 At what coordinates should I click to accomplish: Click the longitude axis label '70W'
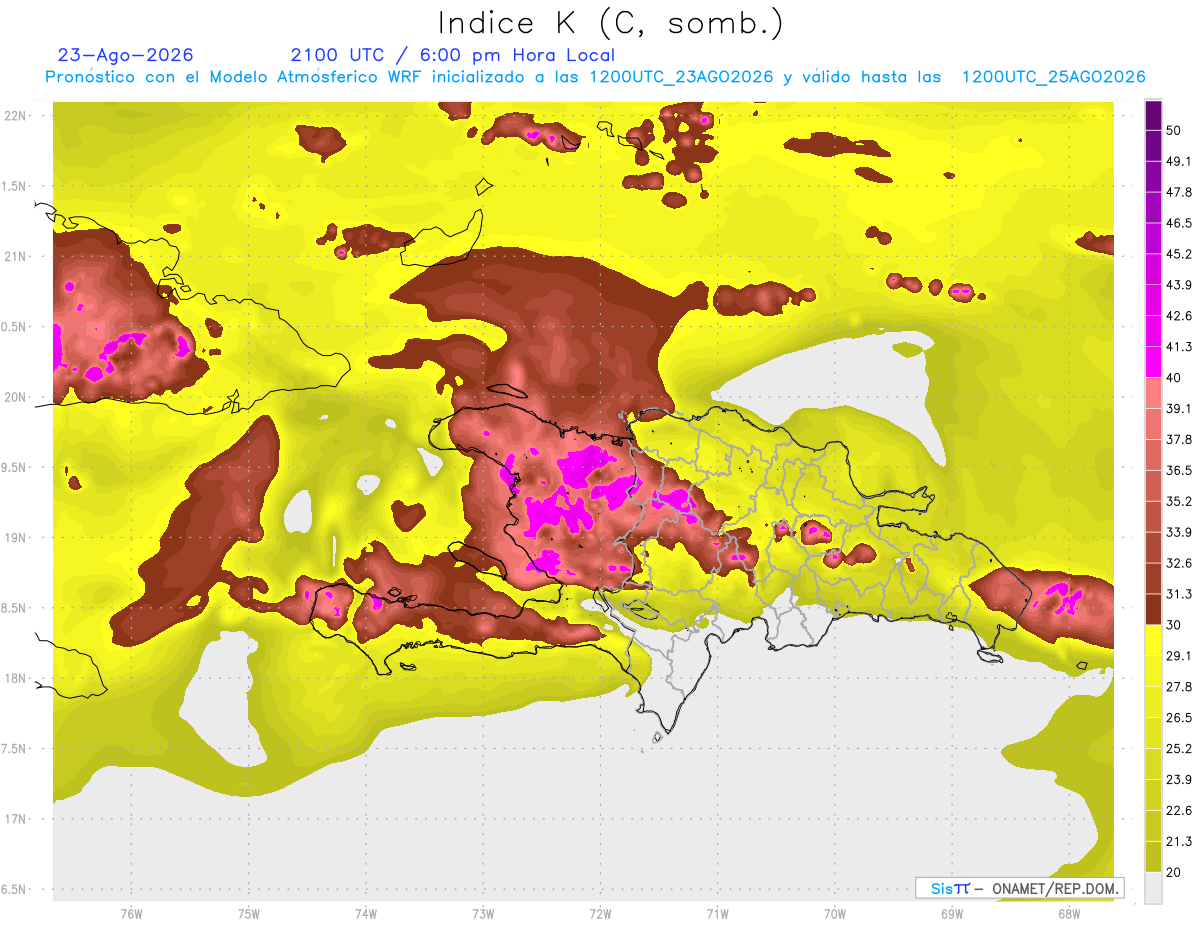(835, 914)
